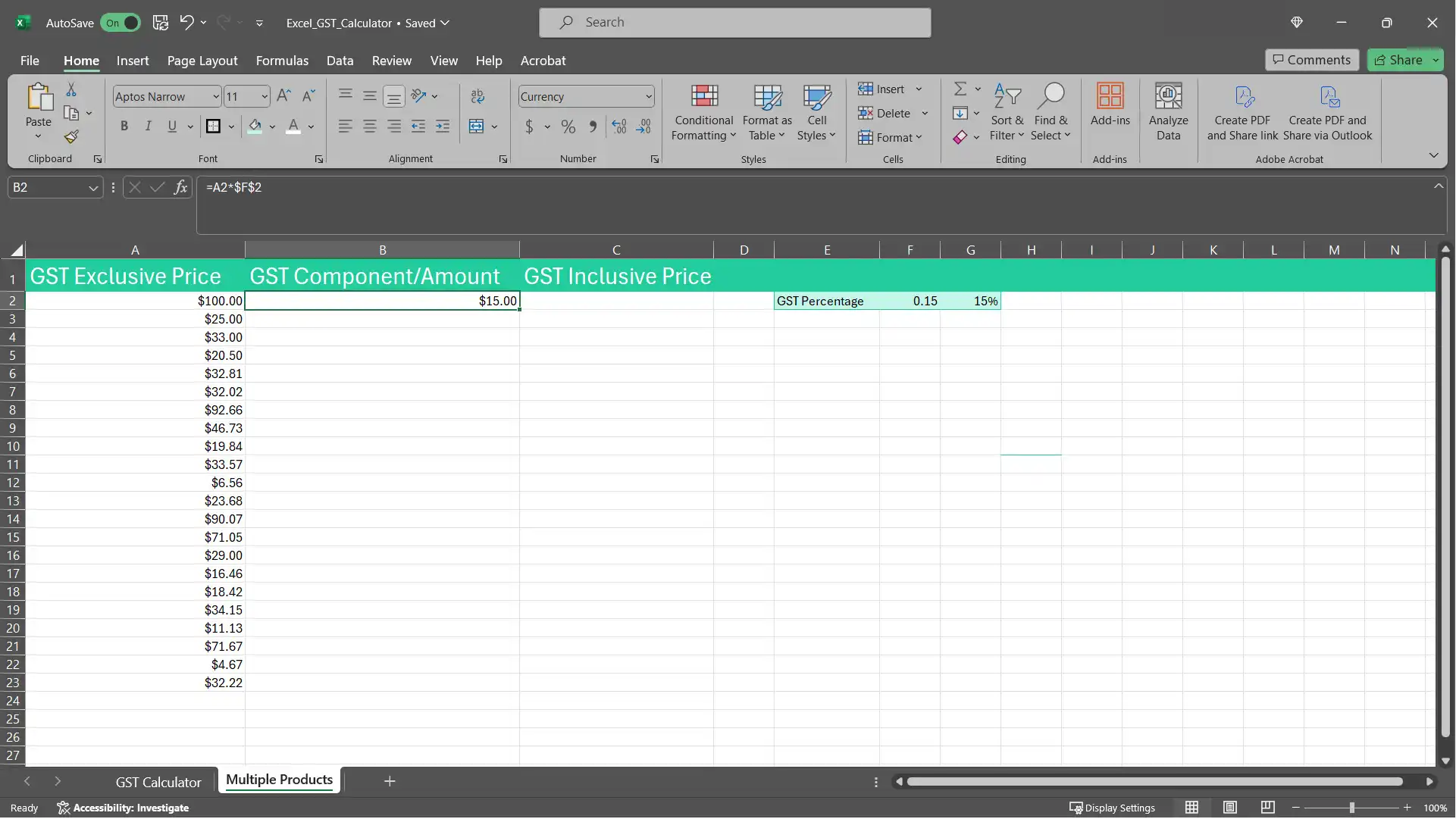Toggle the AutoSave switch off

click(121, 23)
